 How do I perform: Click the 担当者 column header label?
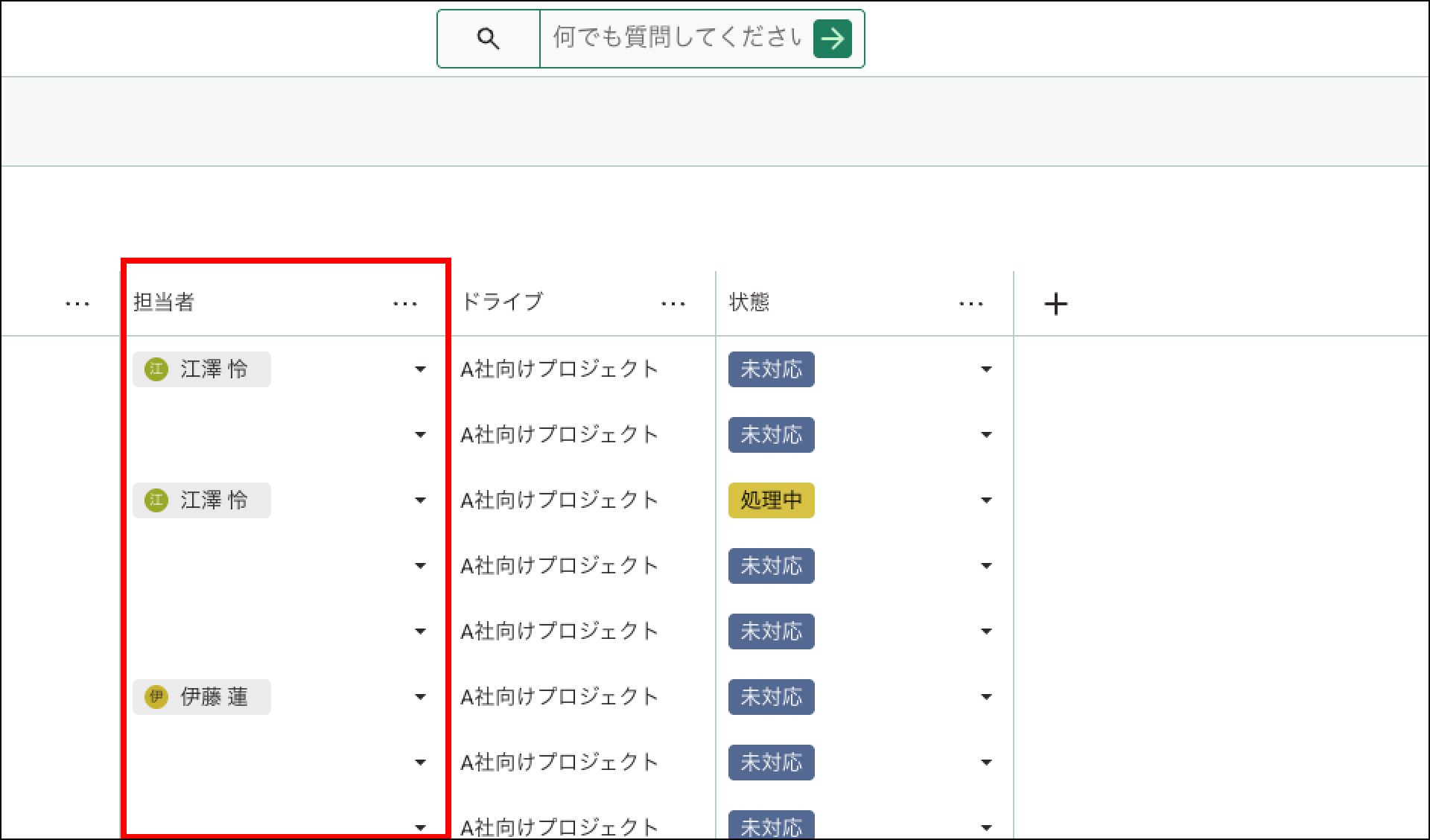click(x=164, y=302)
